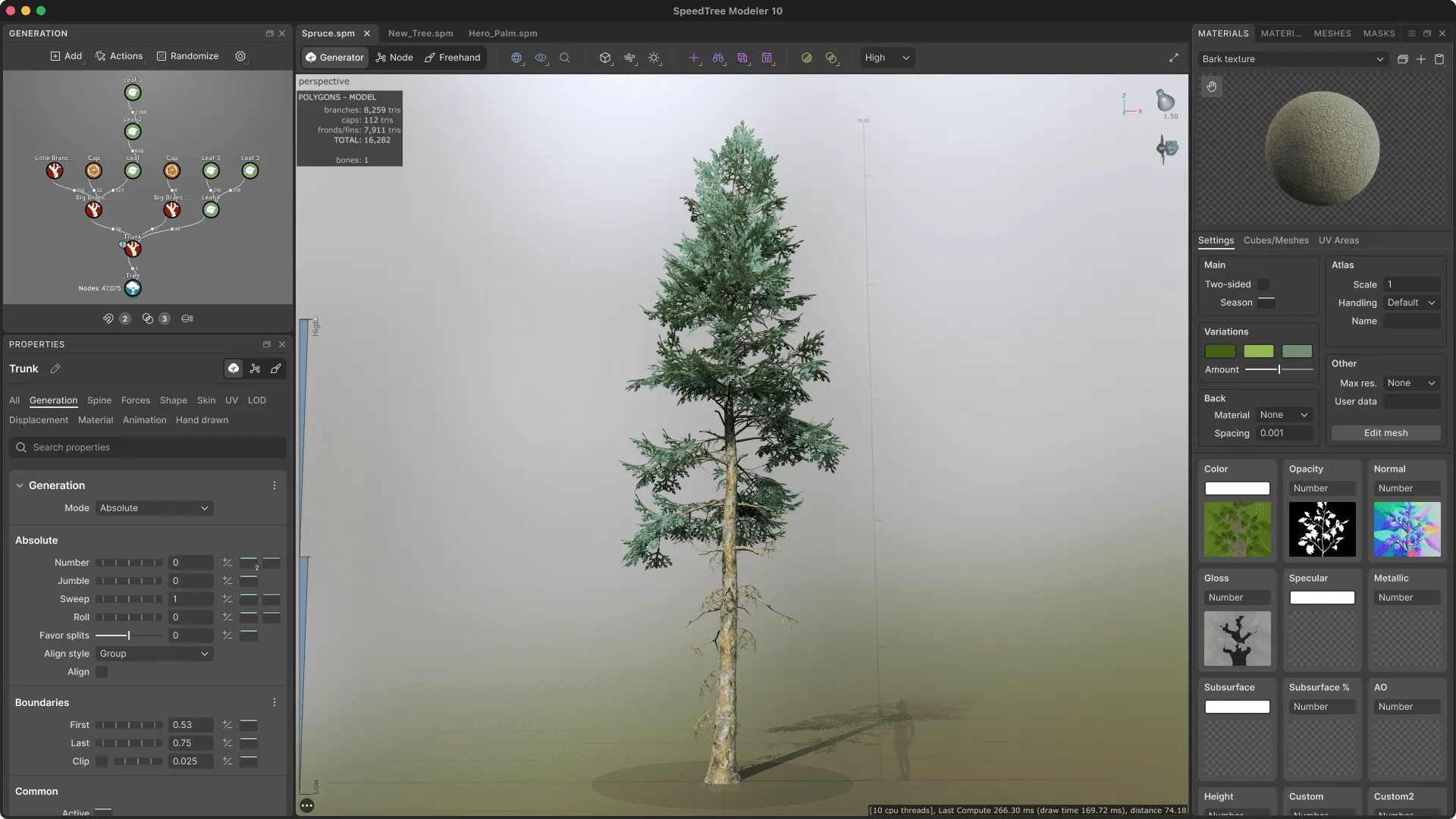1456x819 pixels.
Task: Click the clipboard icon in Materials header
Action: tap(1439, 59)
